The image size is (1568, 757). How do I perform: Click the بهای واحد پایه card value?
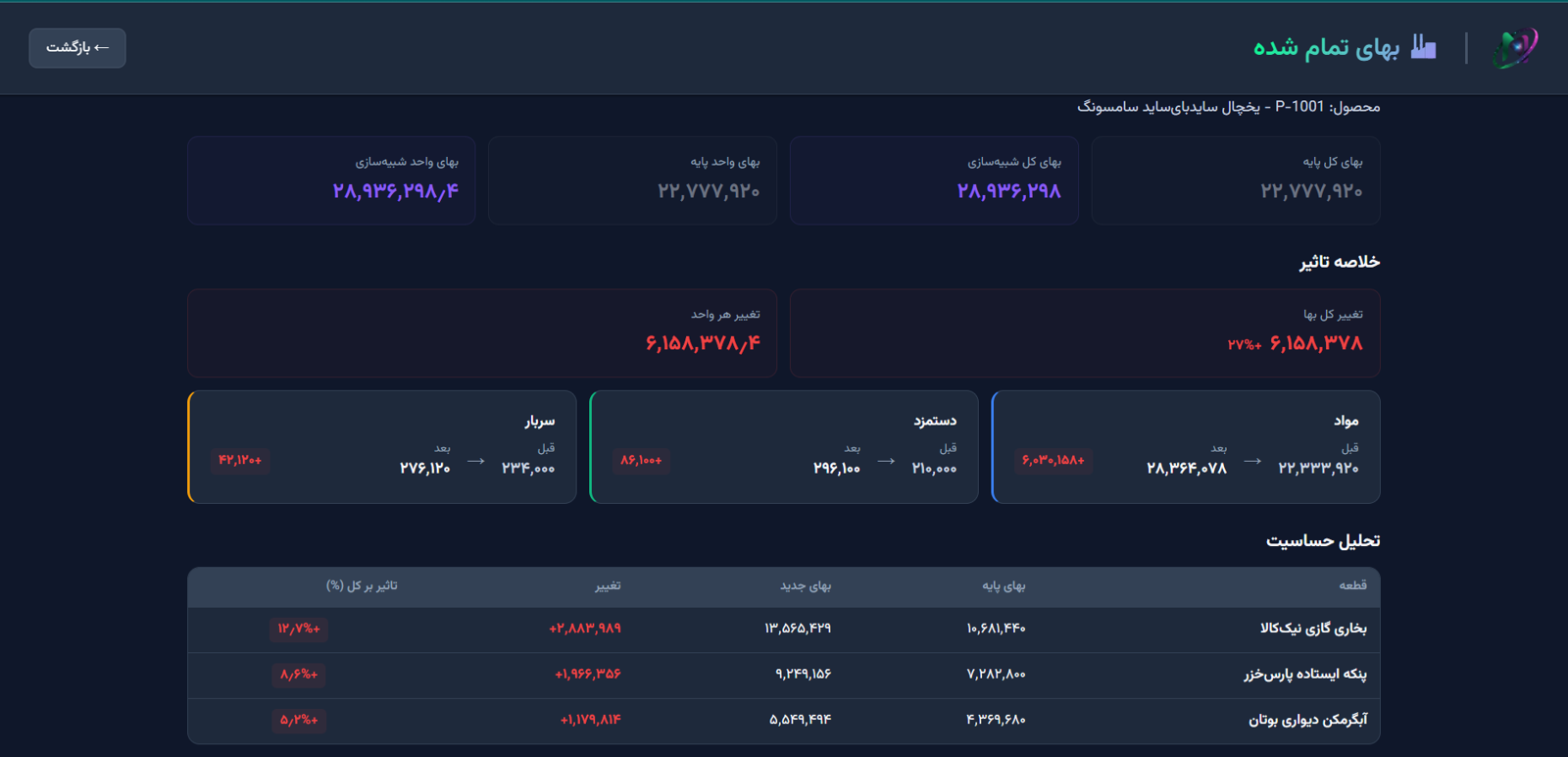[x=709, y=191]
